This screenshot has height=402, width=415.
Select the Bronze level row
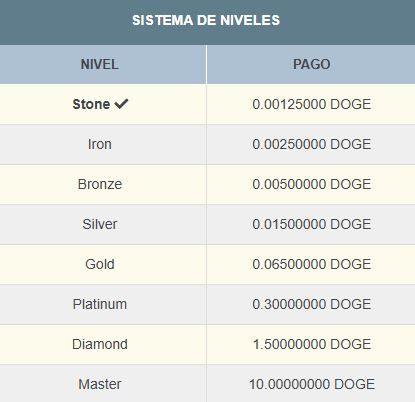click(207, 184)
